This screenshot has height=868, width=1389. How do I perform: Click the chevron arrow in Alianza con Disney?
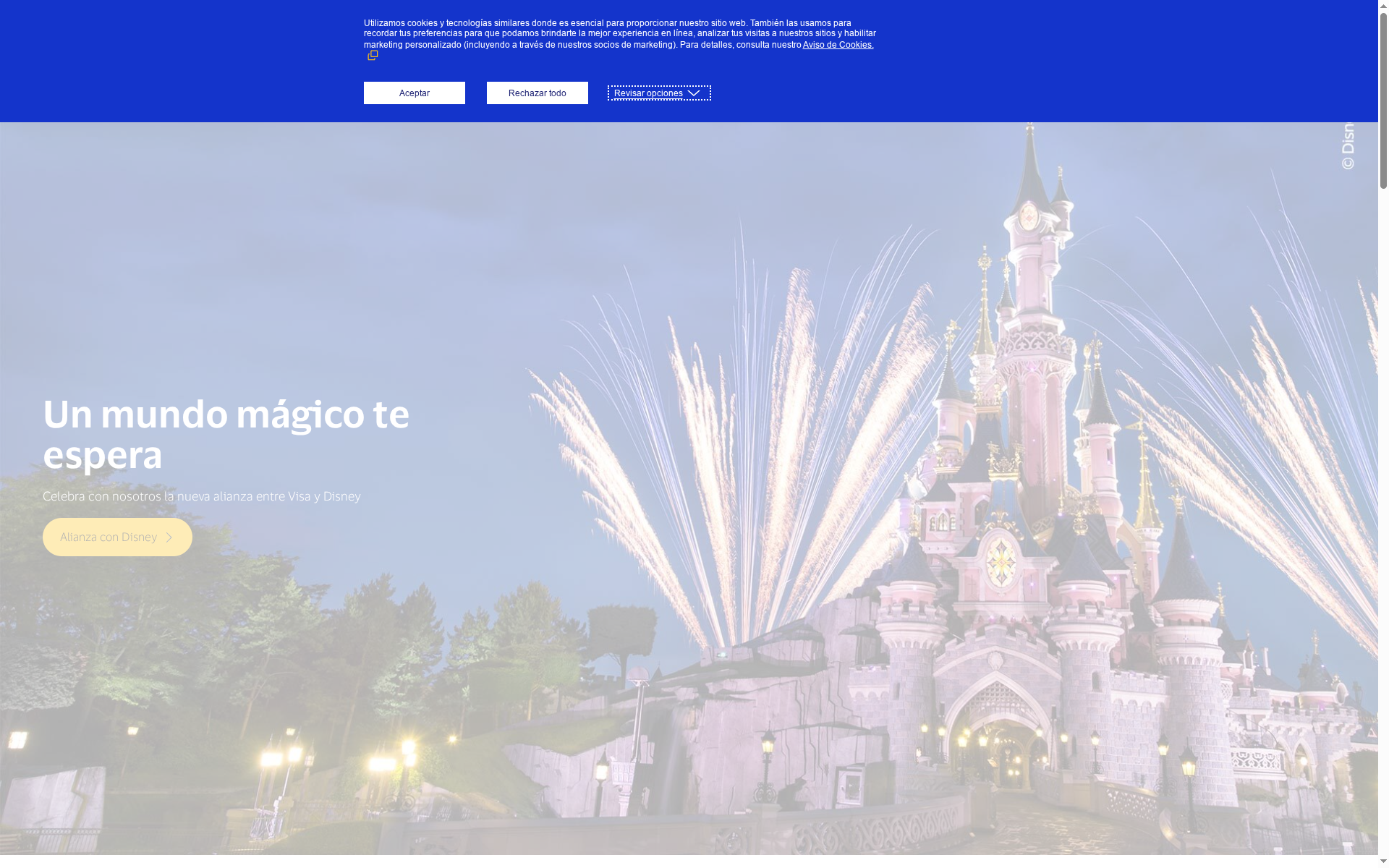click(169, 537)
